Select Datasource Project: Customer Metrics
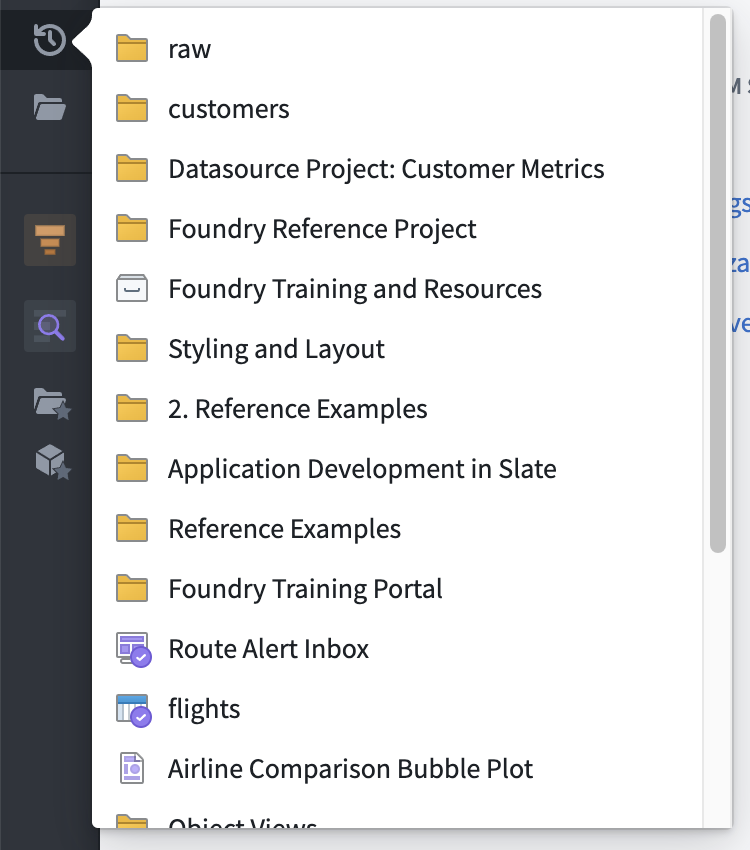Image resolution: width=750 pixels, height=850 pixels. pos(386,169)
